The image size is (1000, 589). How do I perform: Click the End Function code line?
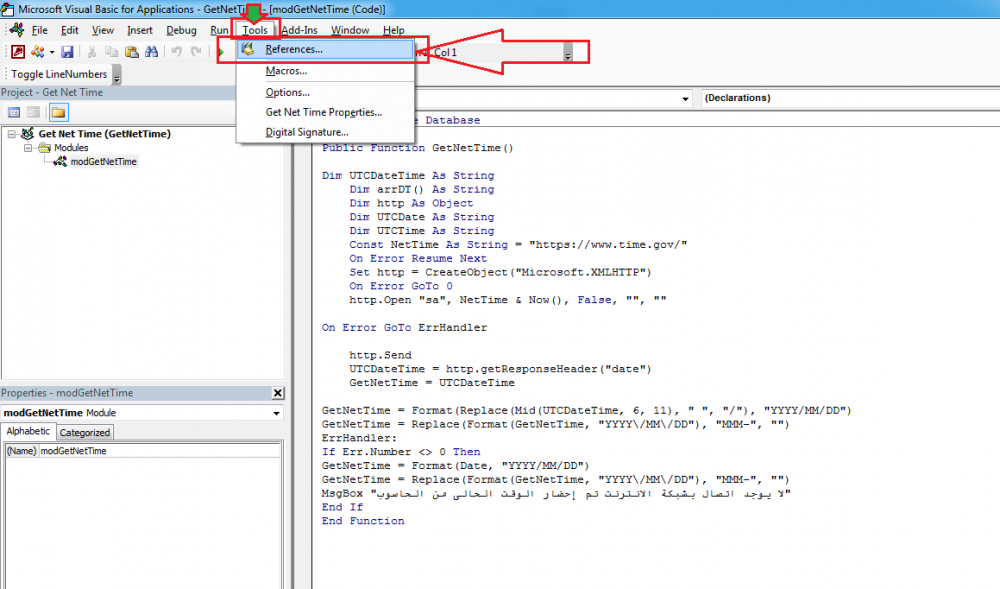363,521
